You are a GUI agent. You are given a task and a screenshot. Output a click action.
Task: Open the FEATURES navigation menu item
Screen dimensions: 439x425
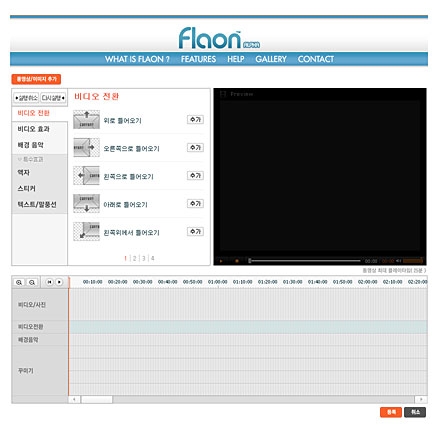pyautogui.click(x=198, y=59)
